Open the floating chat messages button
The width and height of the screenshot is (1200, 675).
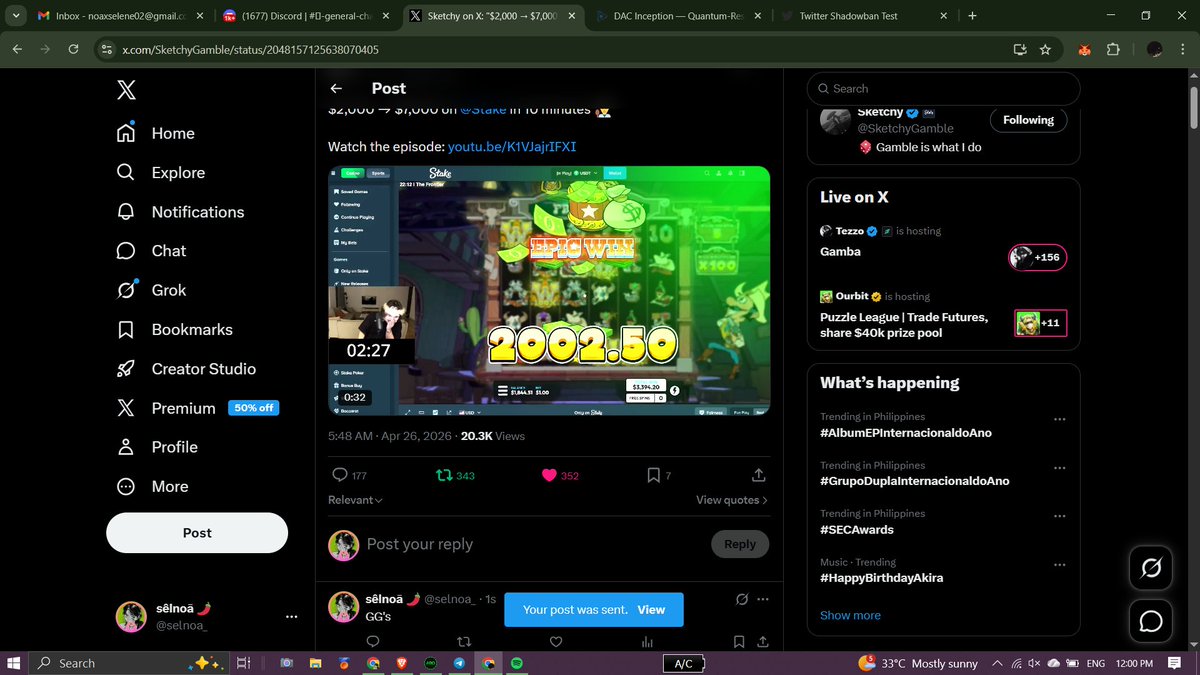(x=1150, y=621)
